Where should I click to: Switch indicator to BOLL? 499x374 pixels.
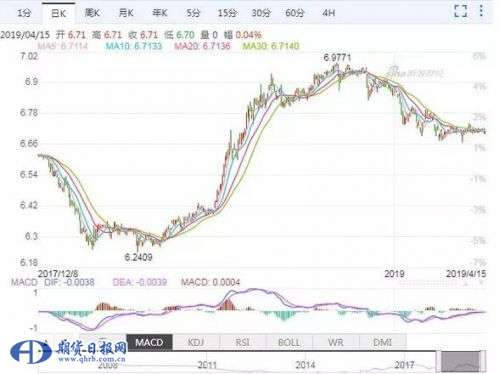[289, 342]
